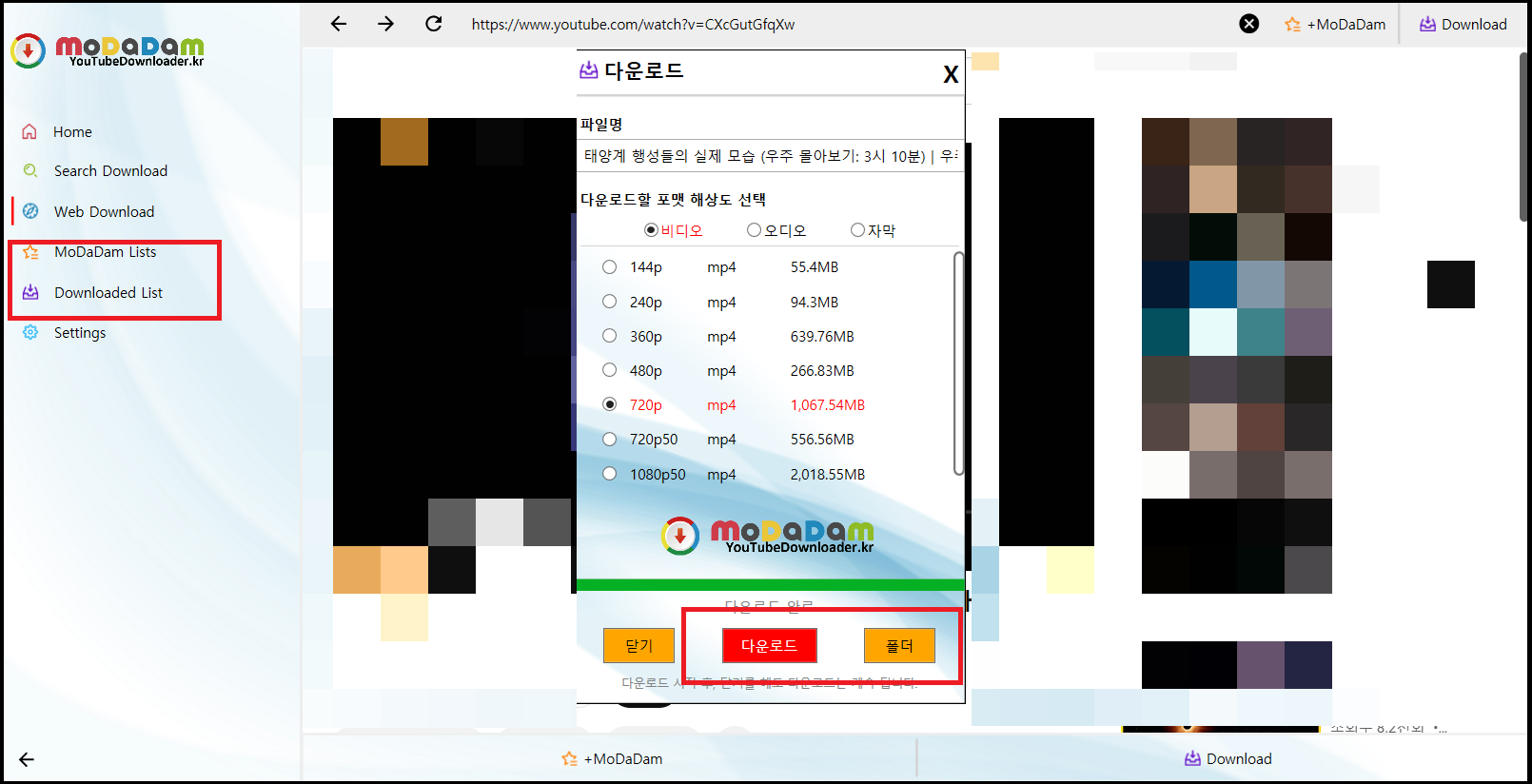Select the 자막 radio option

(857, 230)
